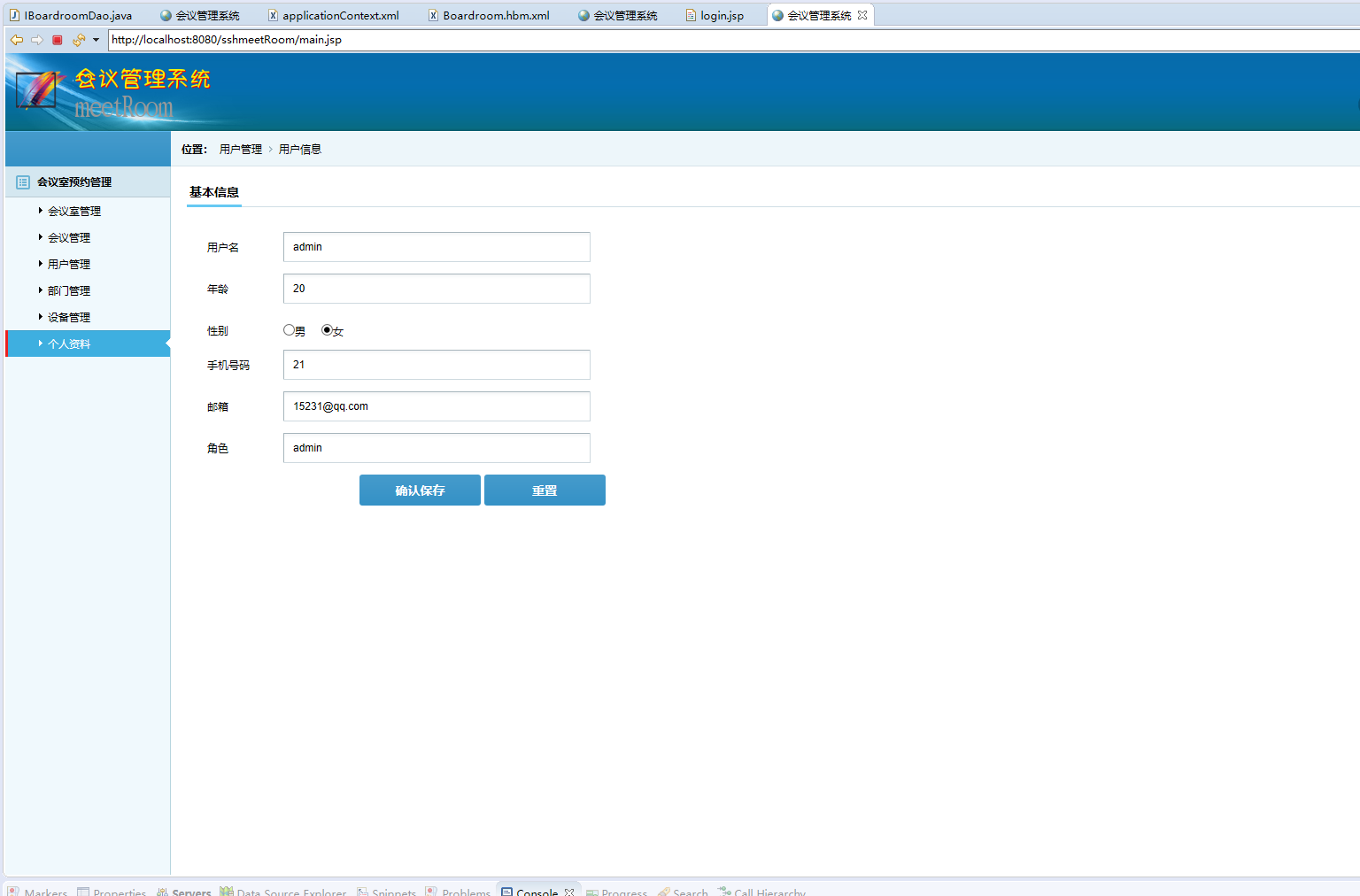Open the dropdown arrow beside the refresh icon

click(x=96, y=40)
